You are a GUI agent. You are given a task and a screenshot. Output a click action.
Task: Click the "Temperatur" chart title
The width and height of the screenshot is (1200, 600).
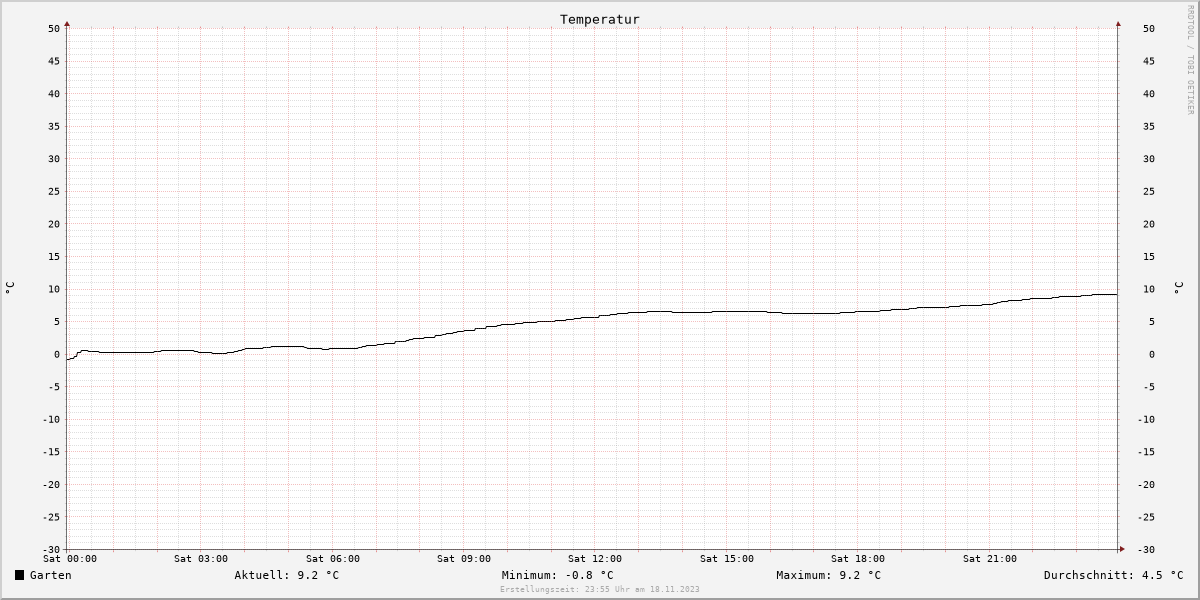click(x=600, y=19)
